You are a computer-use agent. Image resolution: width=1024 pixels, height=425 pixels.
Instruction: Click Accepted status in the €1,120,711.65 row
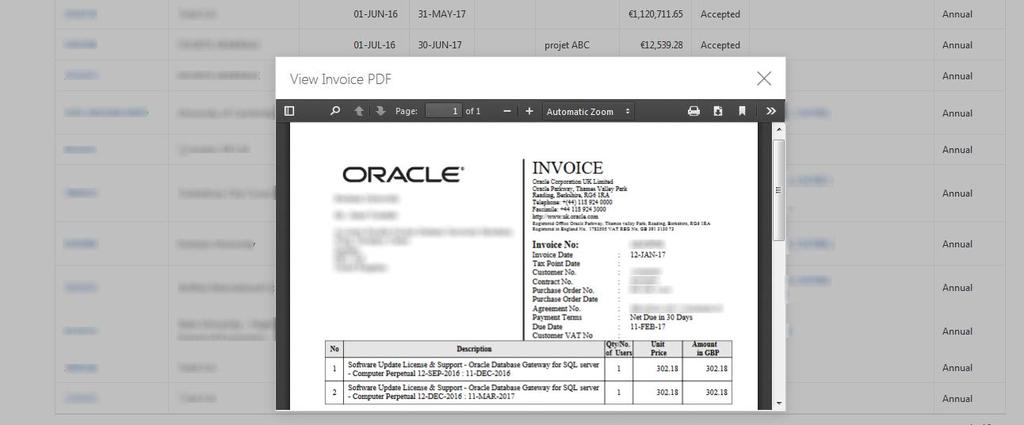point(720,14)
